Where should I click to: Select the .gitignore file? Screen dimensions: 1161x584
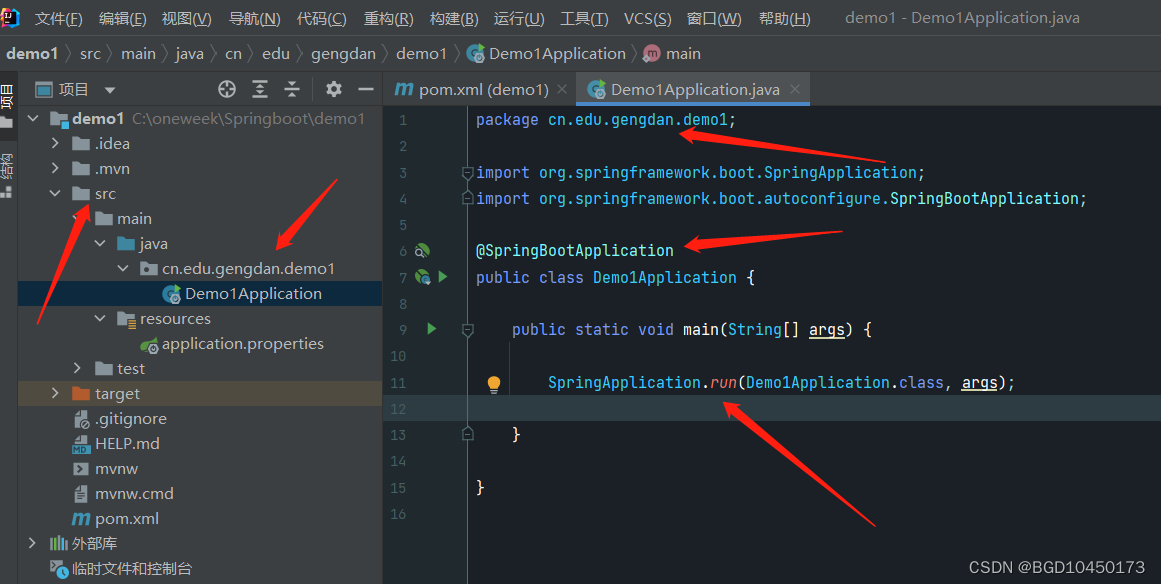tap(131, 419)
